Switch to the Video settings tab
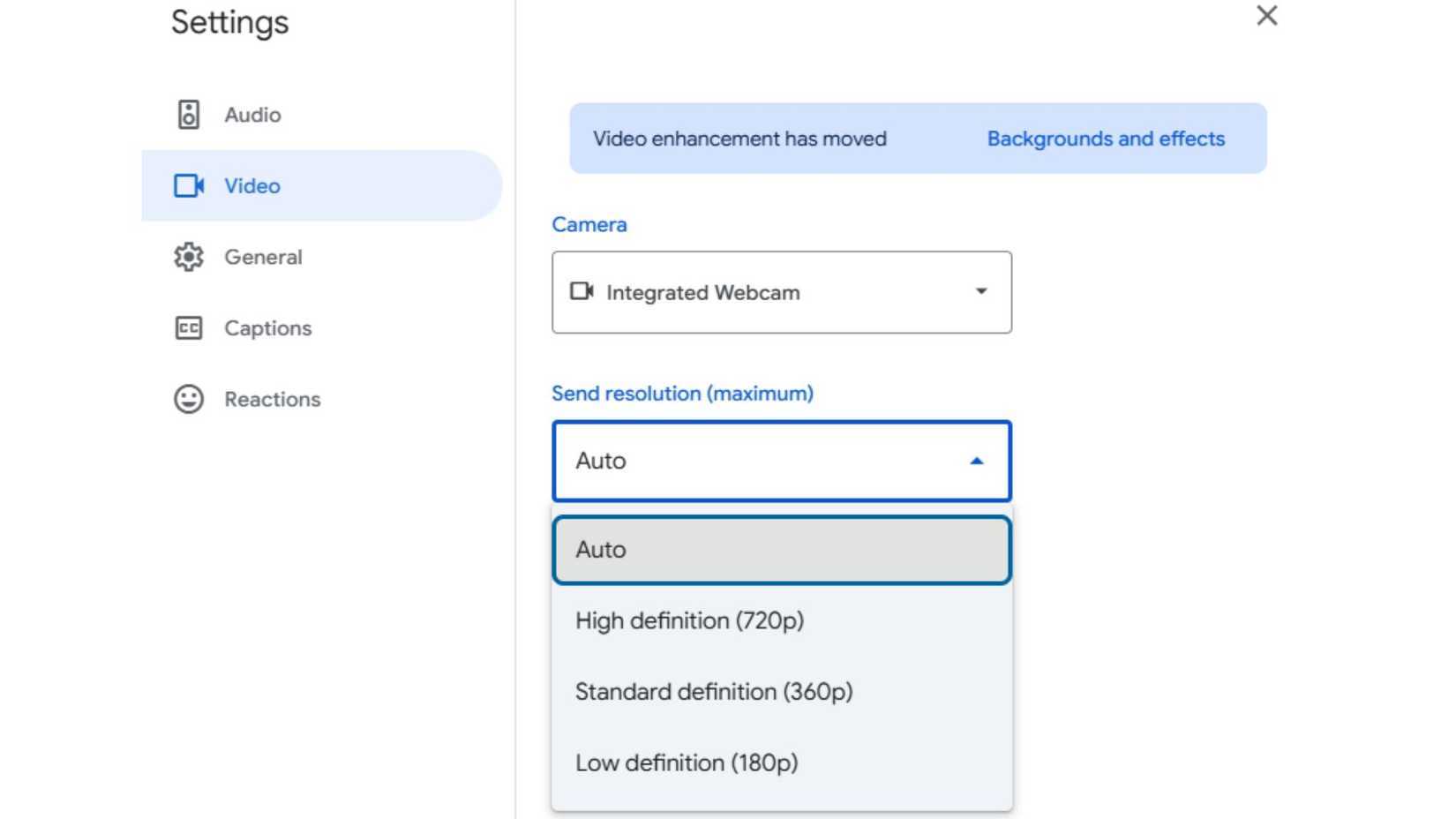This screenshot has width=1456, height=819. pyautogui.click(x=322, y=185)
